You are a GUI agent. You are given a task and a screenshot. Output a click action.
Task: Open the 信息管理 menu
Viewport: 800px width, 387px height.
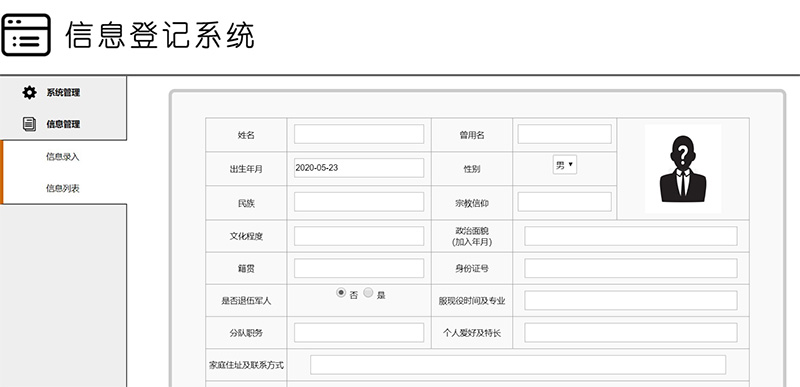click(63, 124)
